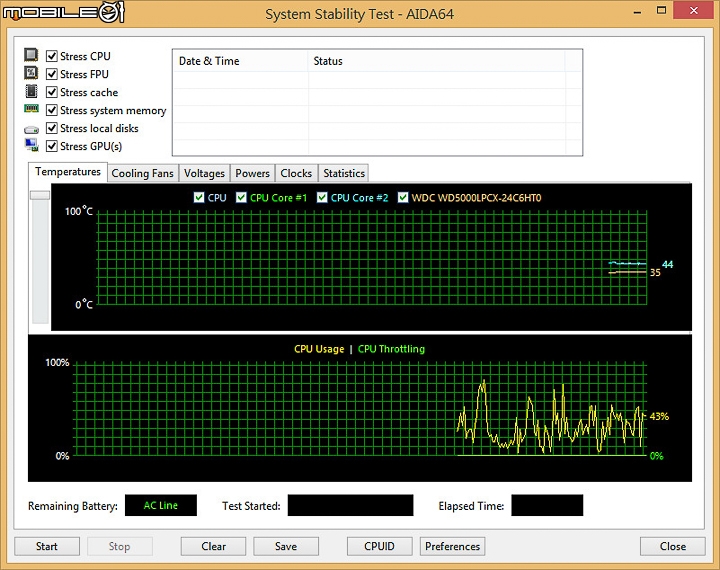Close the window with the red X
The width and height of the screenshot is (720, 570).
(x=693, y=10)
